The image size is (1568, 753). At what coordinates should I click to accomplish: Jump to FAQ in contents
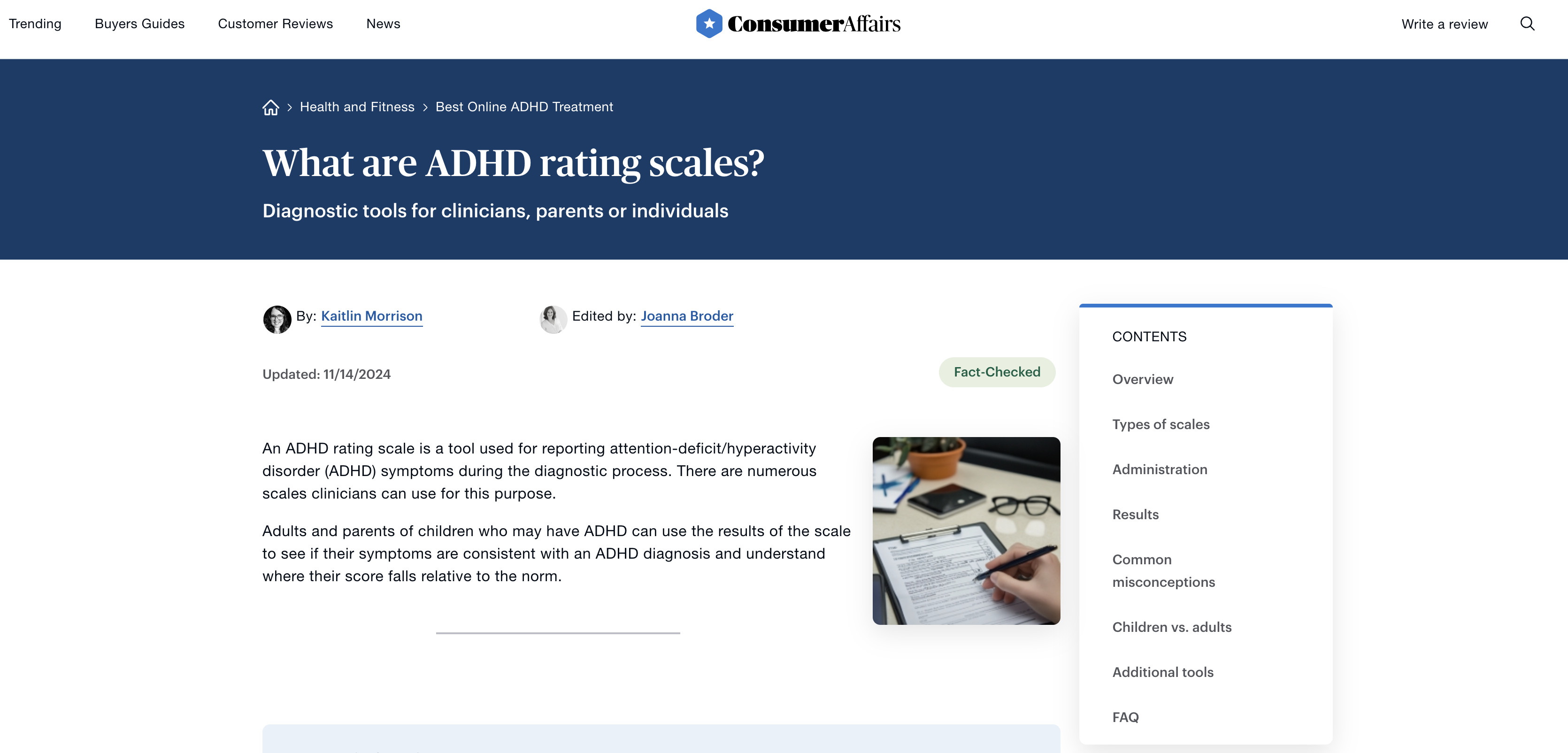1125,717
